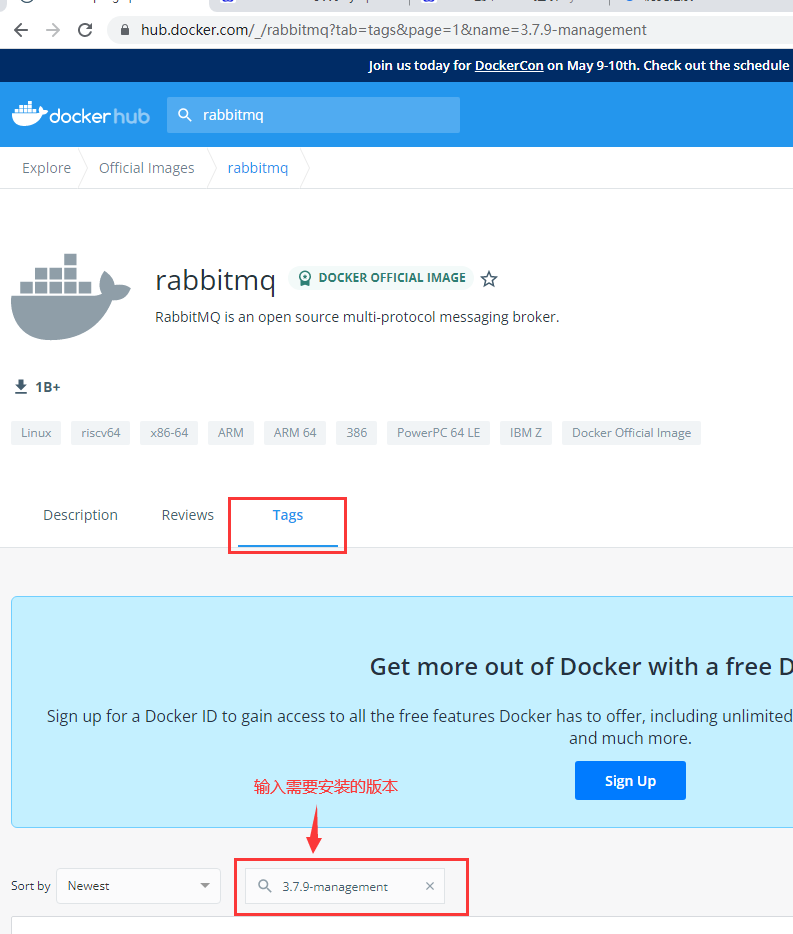
Task: Click the browser back arrow
Action: pos(21,30)
